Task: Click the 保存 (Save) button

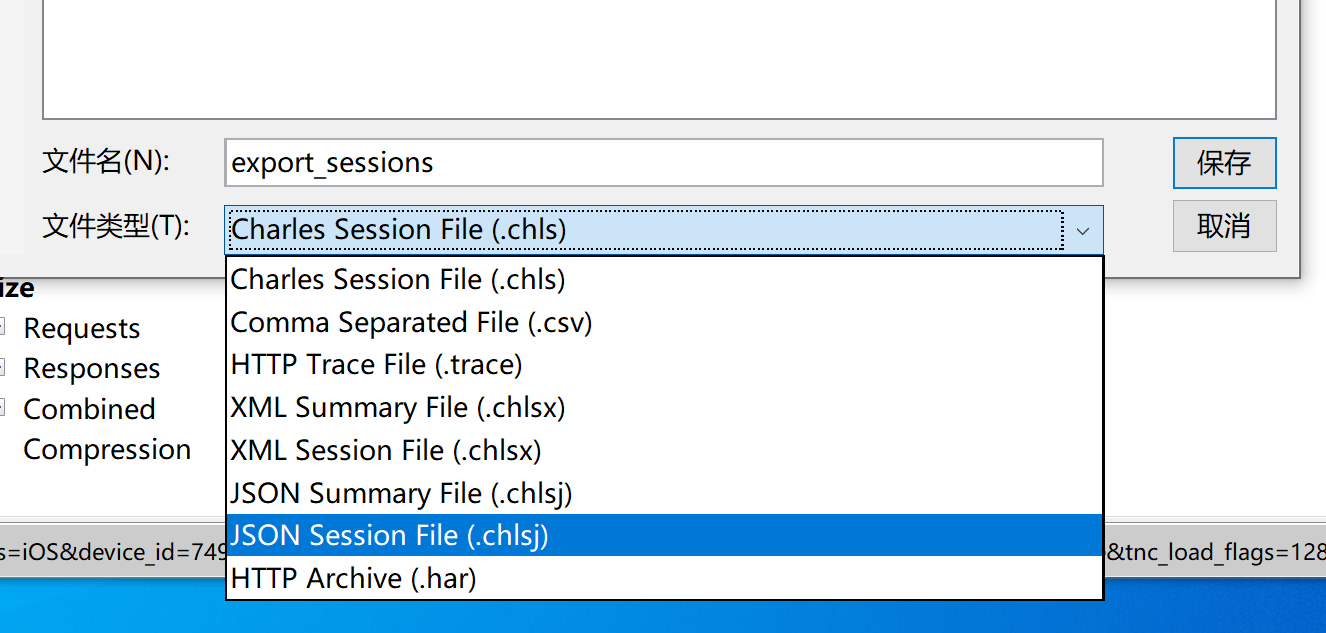Action: (x=1223, y=163)
